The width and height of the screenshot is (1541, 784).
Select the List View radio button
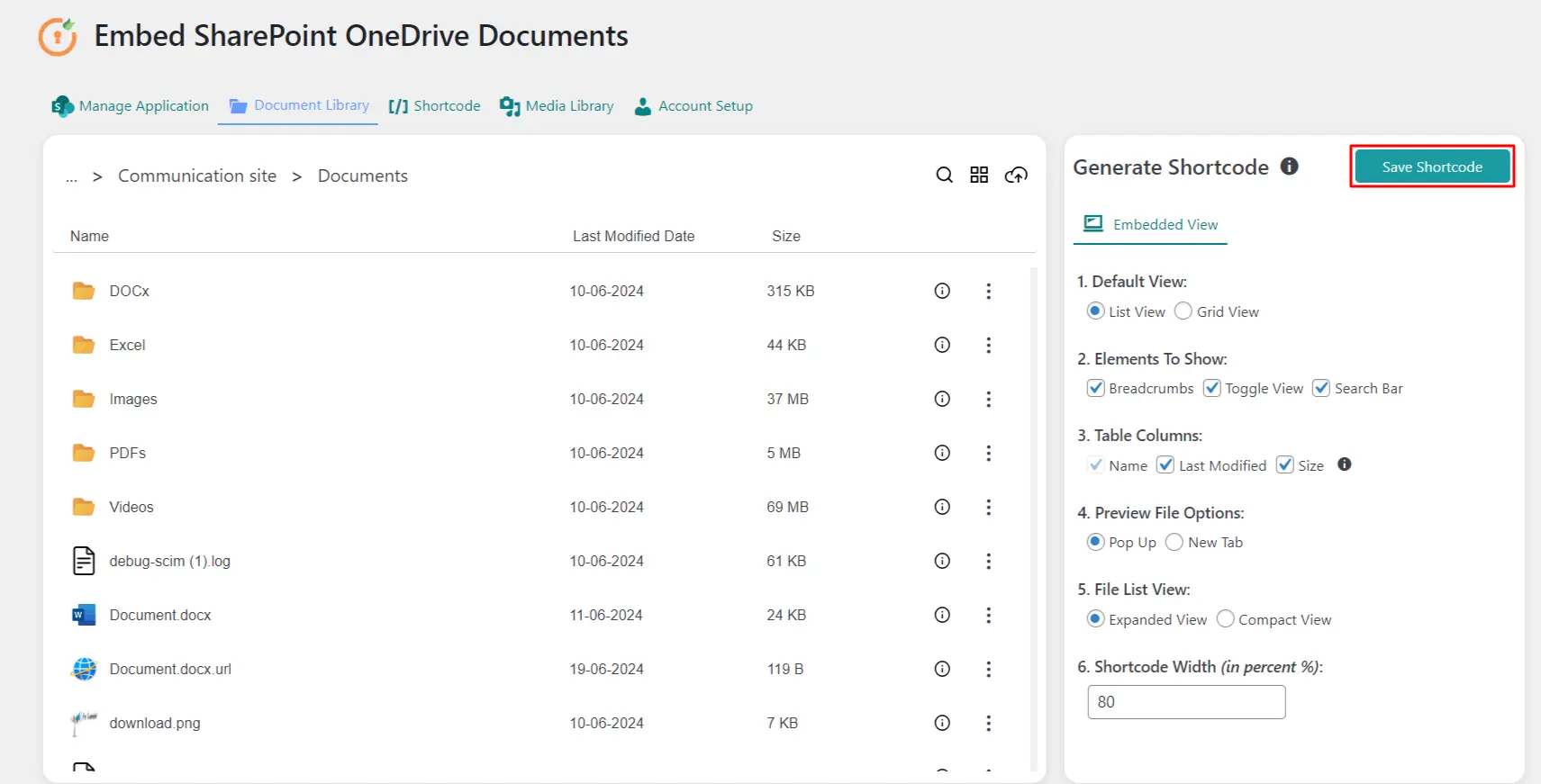tap(1095, 311)
